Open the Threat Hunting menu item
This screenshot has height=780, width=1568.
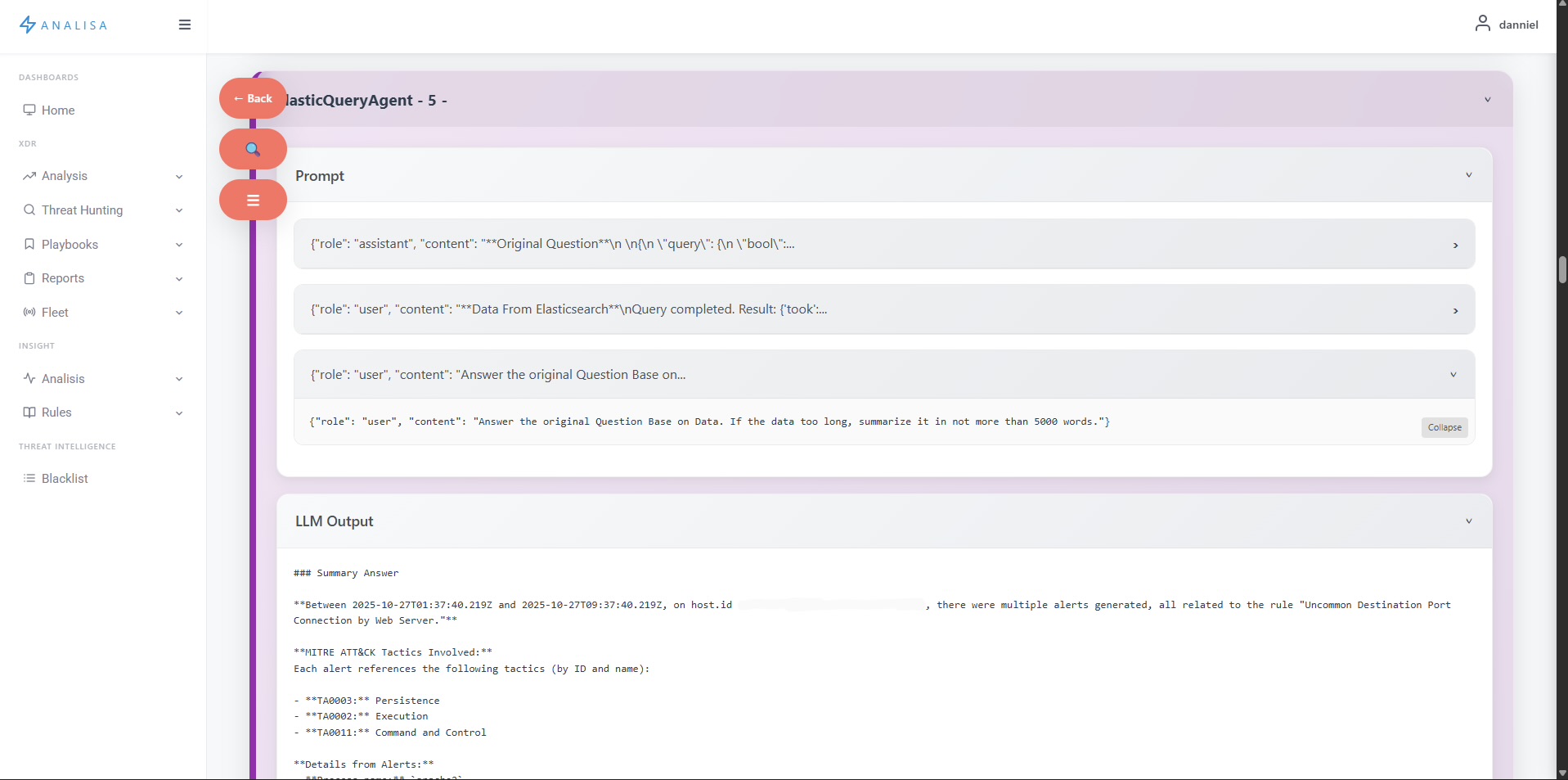coord(83,210)
